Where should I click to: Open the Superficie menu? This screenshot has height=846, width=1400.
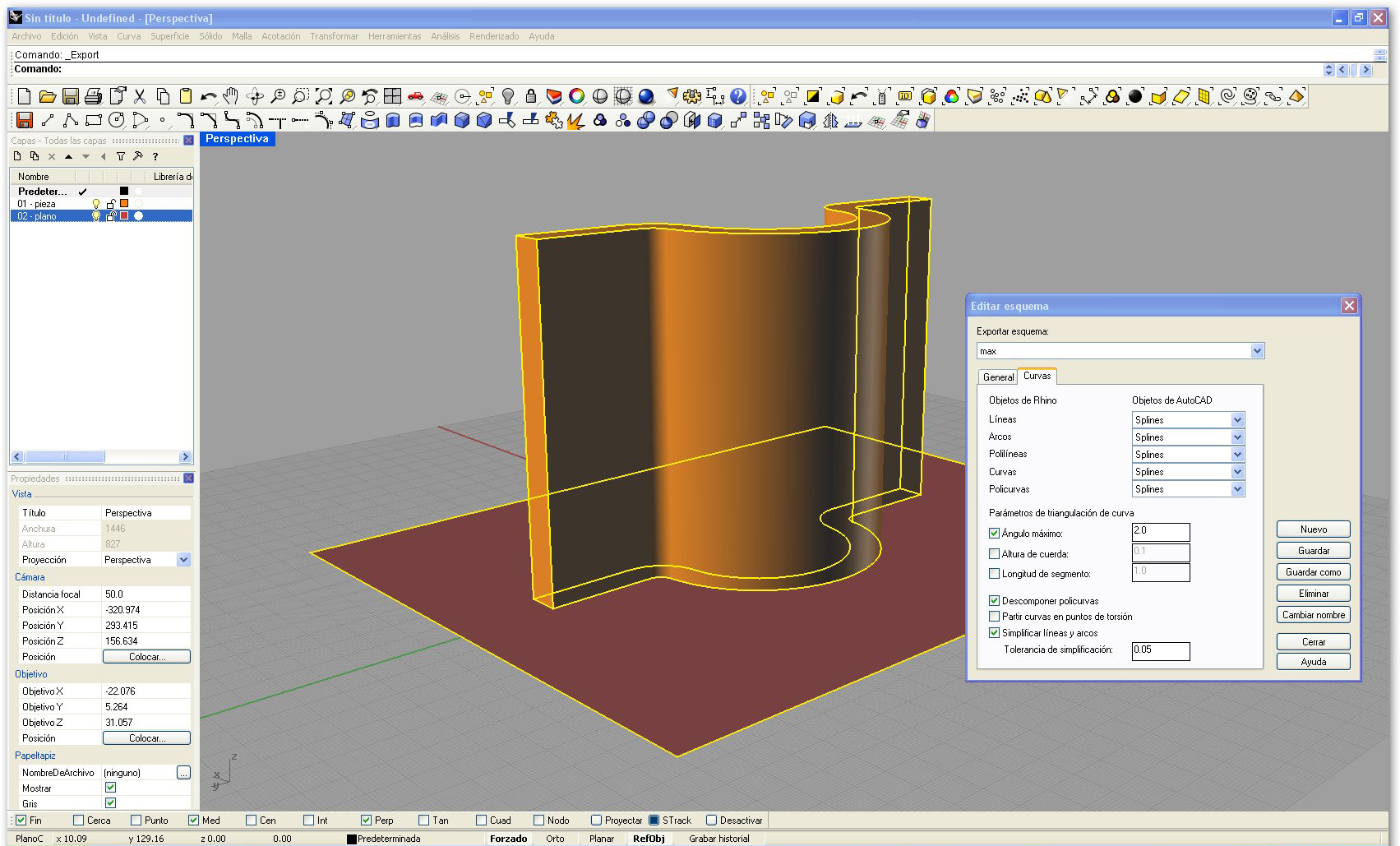(x=169, y=36)
